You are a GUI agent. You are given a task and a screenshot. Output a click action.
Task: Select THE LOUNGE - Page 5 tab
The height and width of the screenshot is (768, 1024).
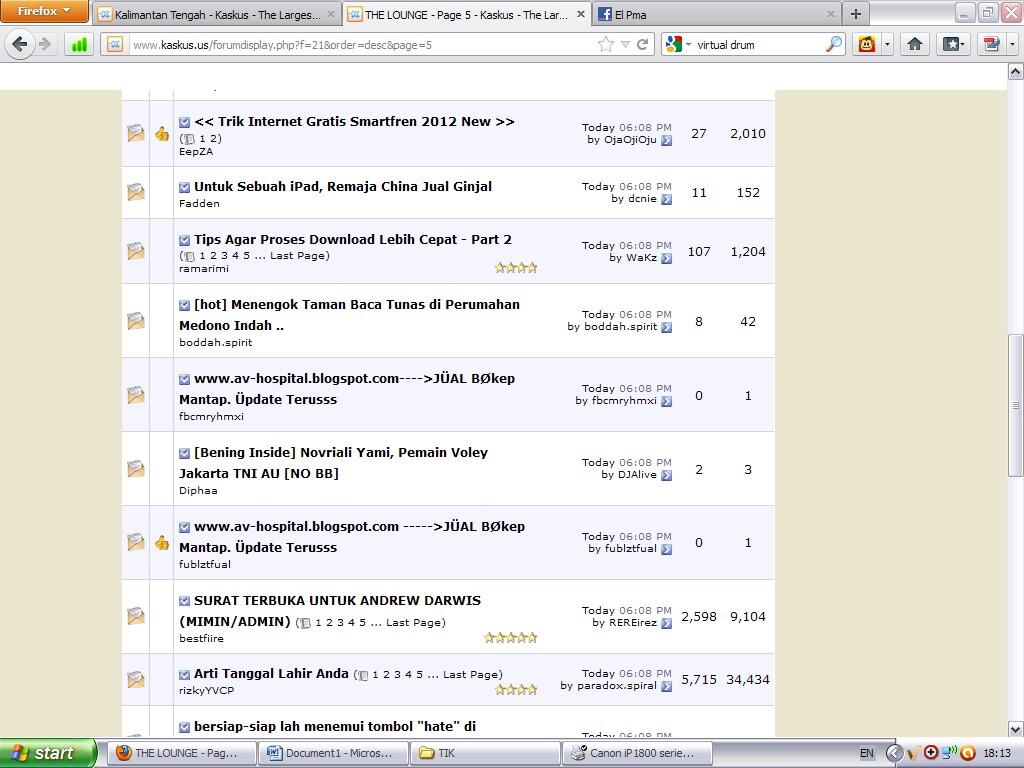[x=466, y=14]
